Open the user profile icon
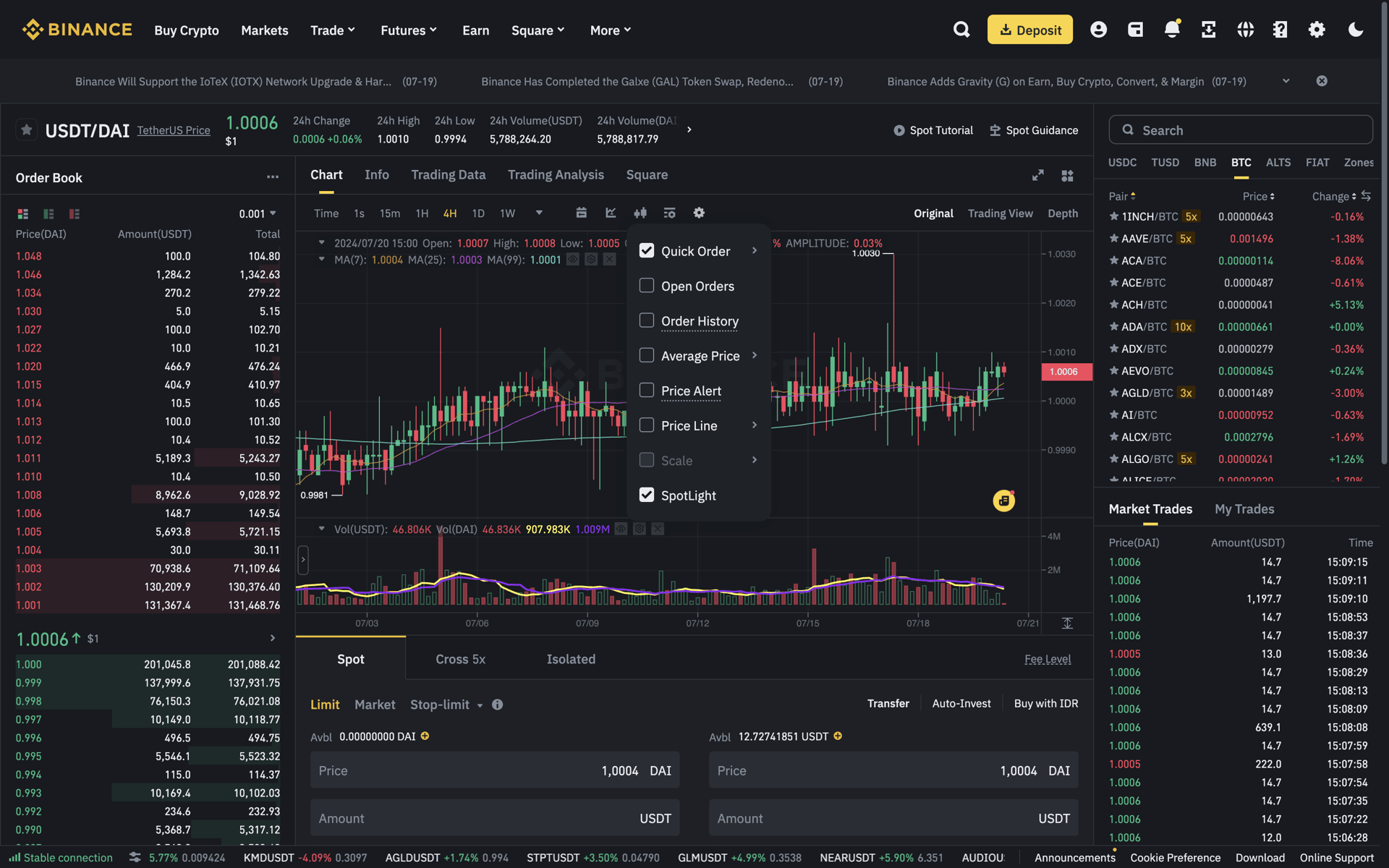The height and width of the screenshot is (868, 1389). [x=1098, y=30]
